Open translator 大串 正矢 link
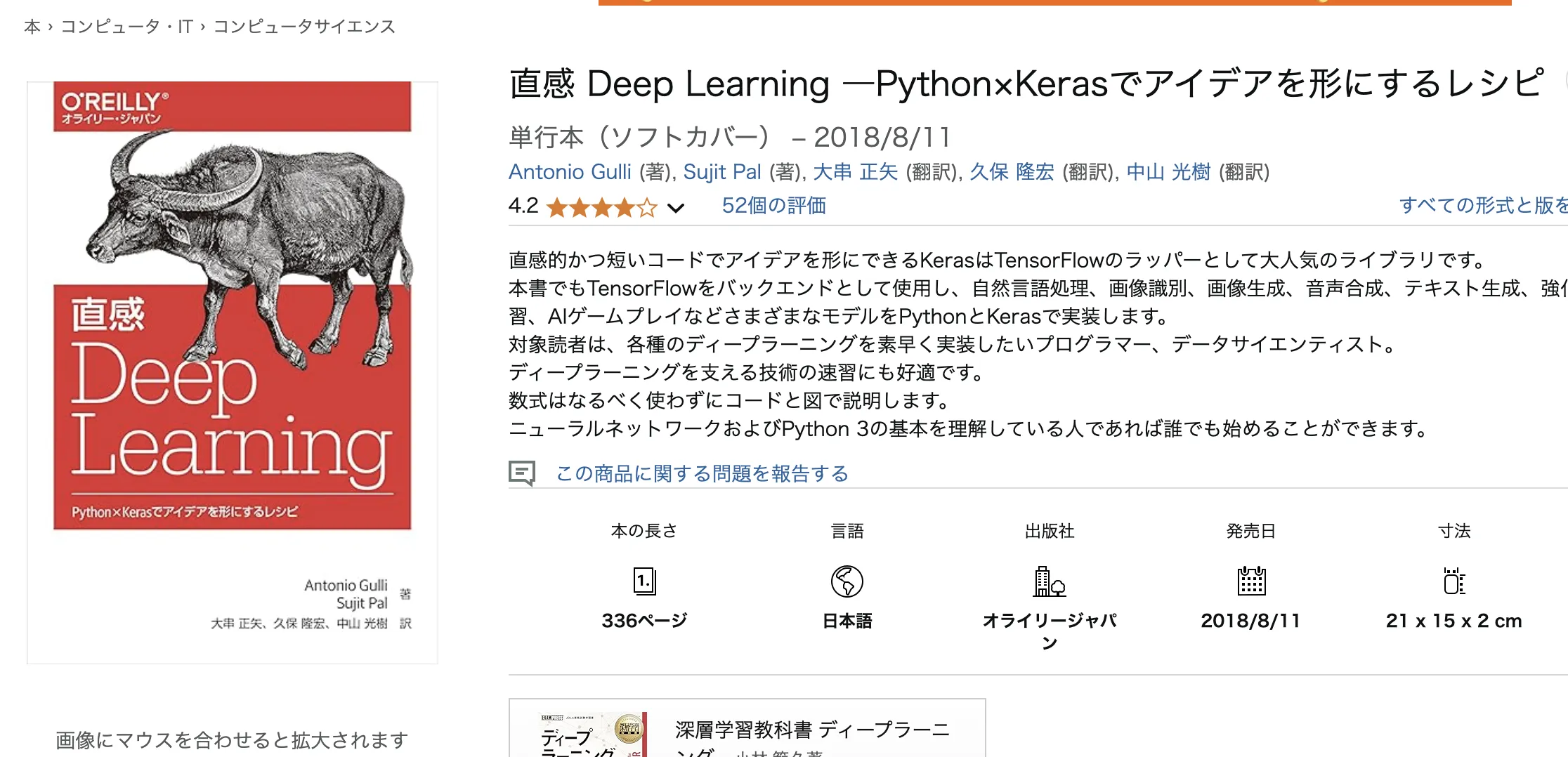This screenshot has height=757, width=1568. [x=855, y=172]
